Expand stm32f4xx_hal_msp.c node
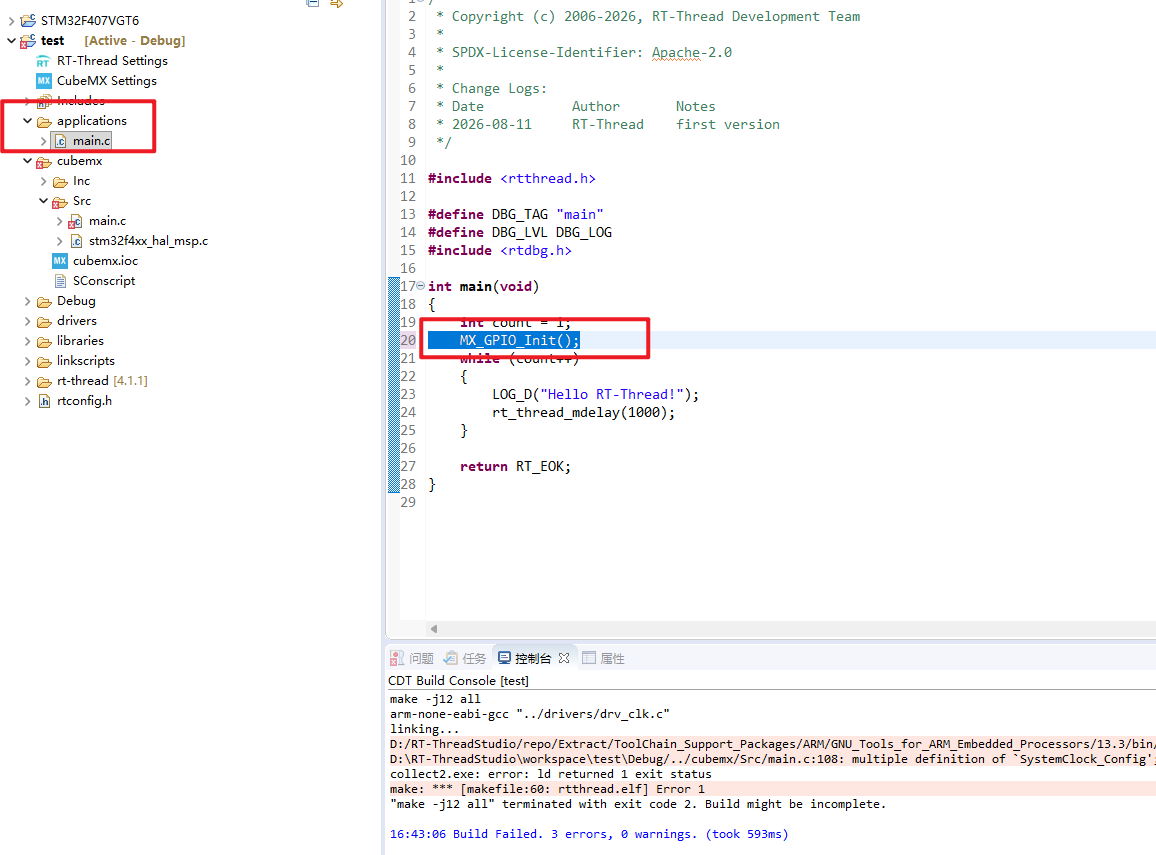This screenshot has height=855, width=1156. tap(60, 240)
